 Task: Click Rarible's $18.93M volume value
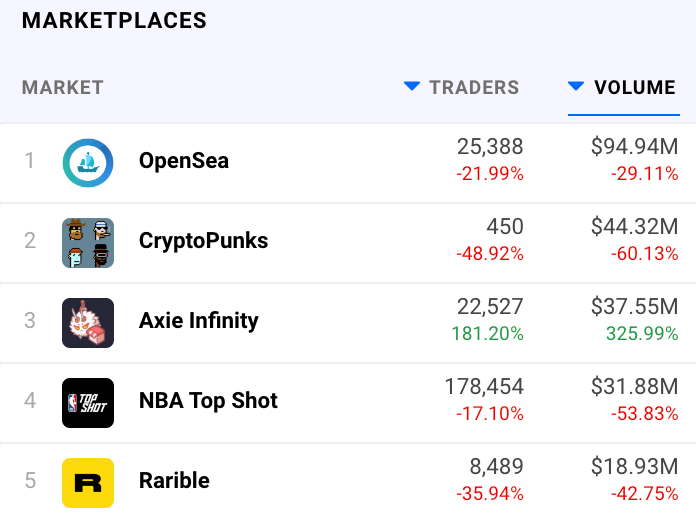(x=634, y=468)
